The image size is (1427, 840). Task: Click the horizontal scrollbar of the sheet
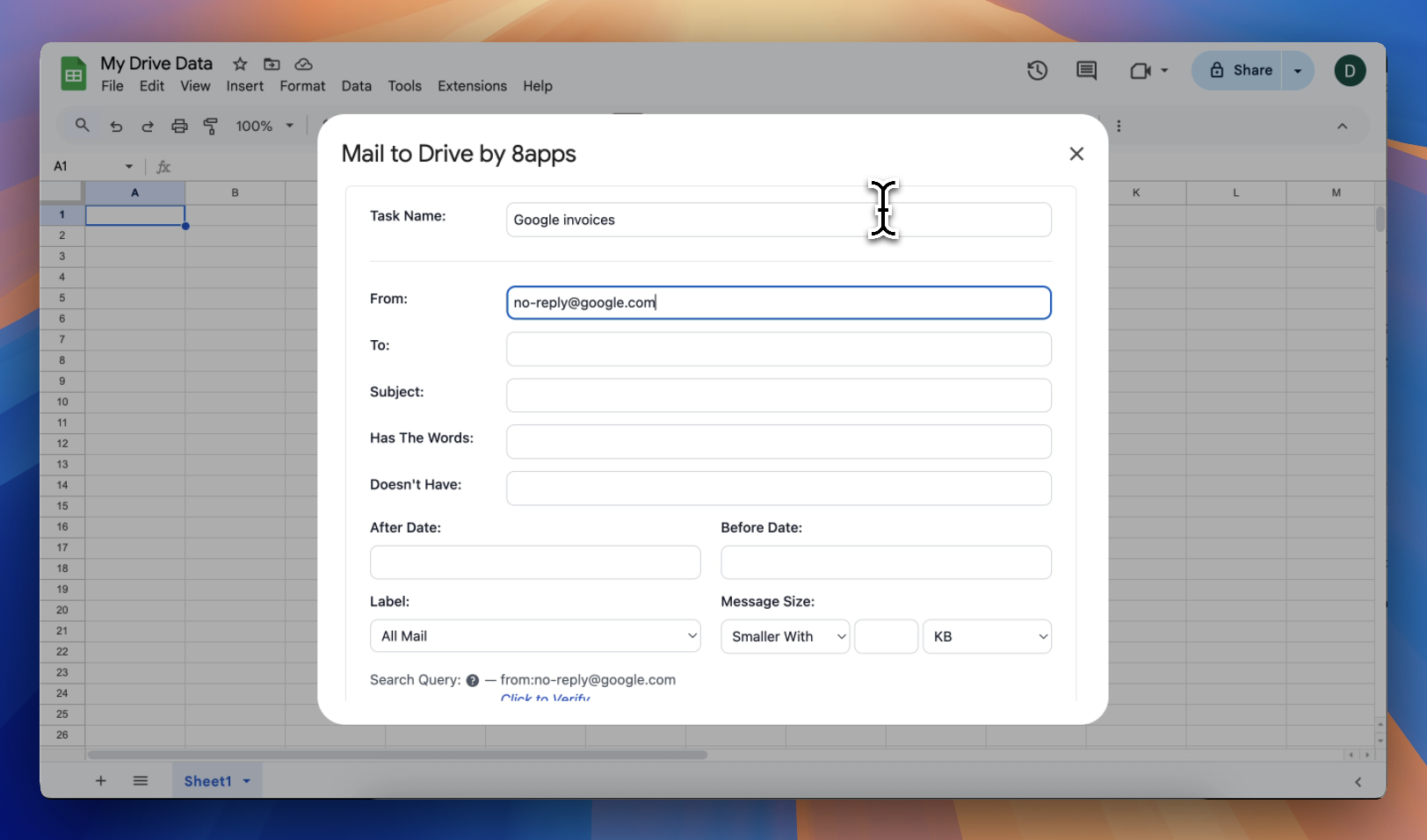397,755
